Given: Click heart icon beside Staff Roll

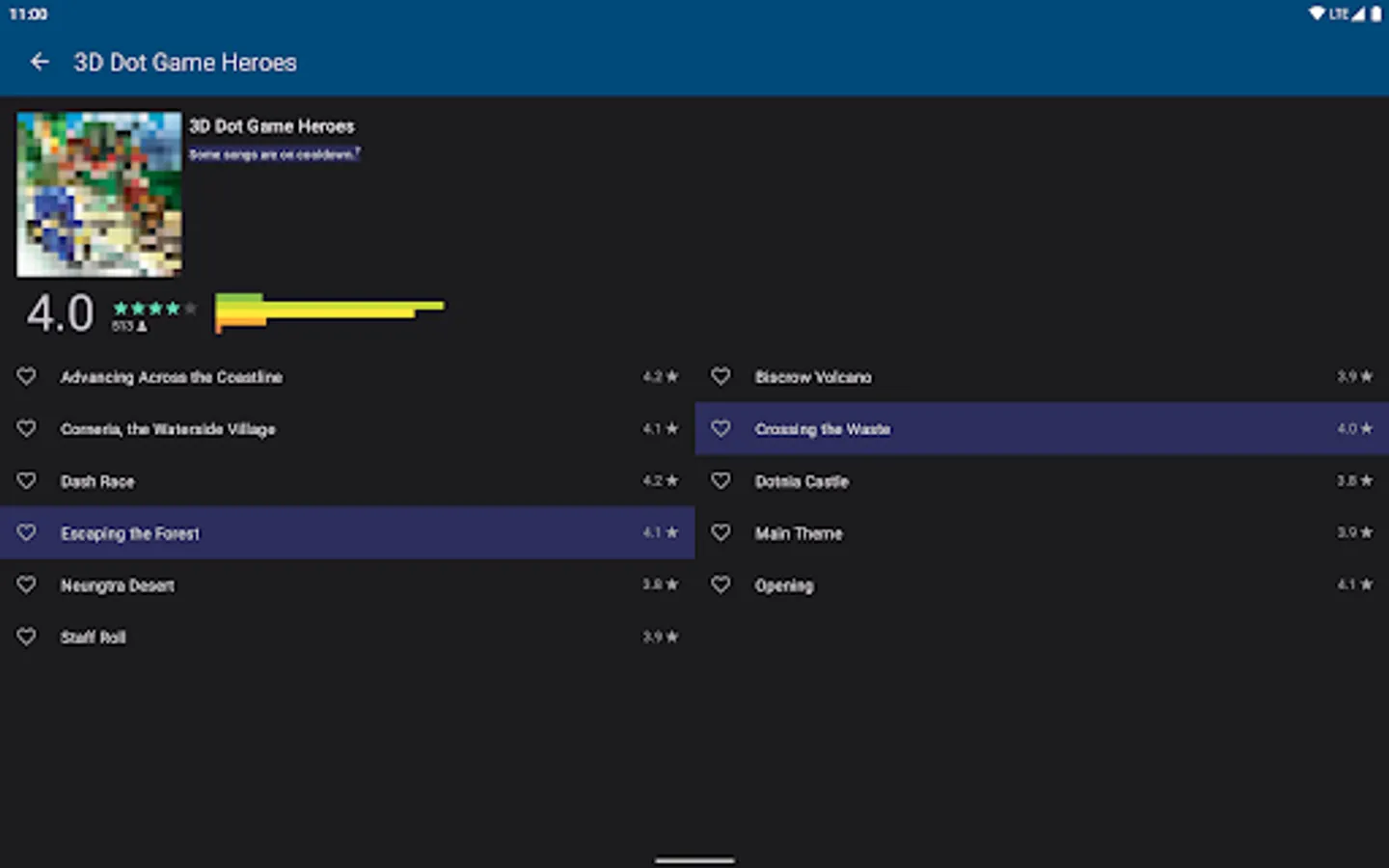Looking at the screenshot, I should (x=27, y=637).
